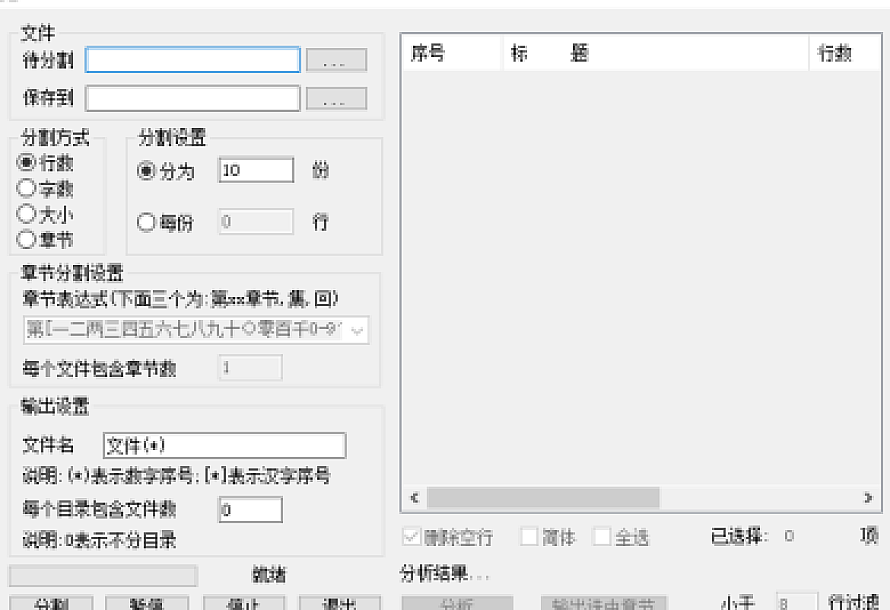Toggle the 简体 checkbox
The image size is (890, 610).
530,537
